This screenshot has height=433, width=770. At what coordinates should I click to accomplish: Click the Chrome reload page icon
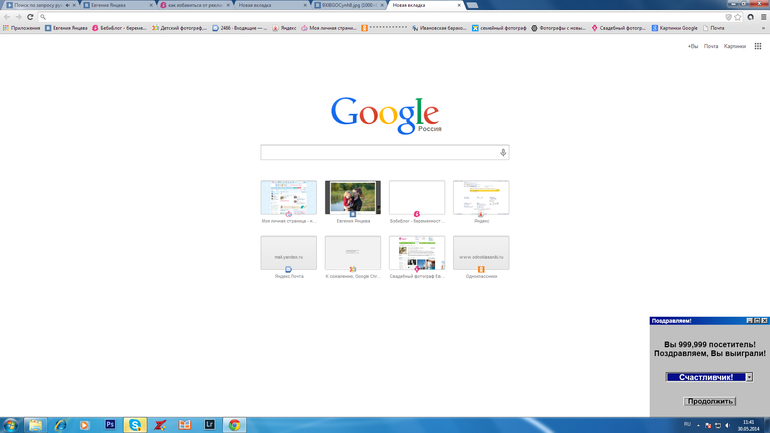(30, 17)
